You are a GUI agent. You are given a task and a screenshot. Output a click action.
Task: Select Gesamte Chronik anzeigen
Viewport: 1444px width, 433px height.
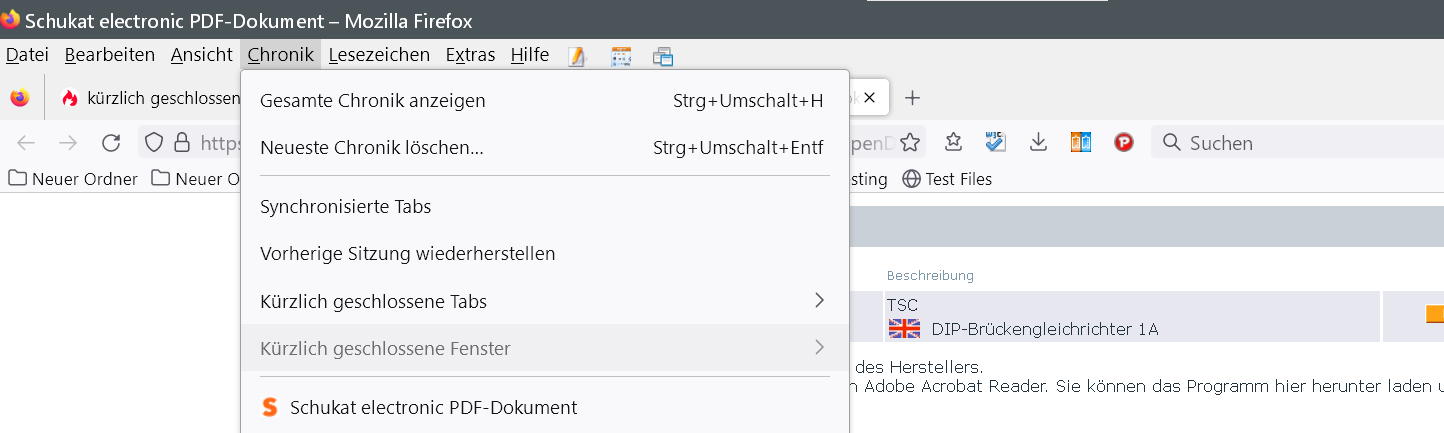pos(373,101)
